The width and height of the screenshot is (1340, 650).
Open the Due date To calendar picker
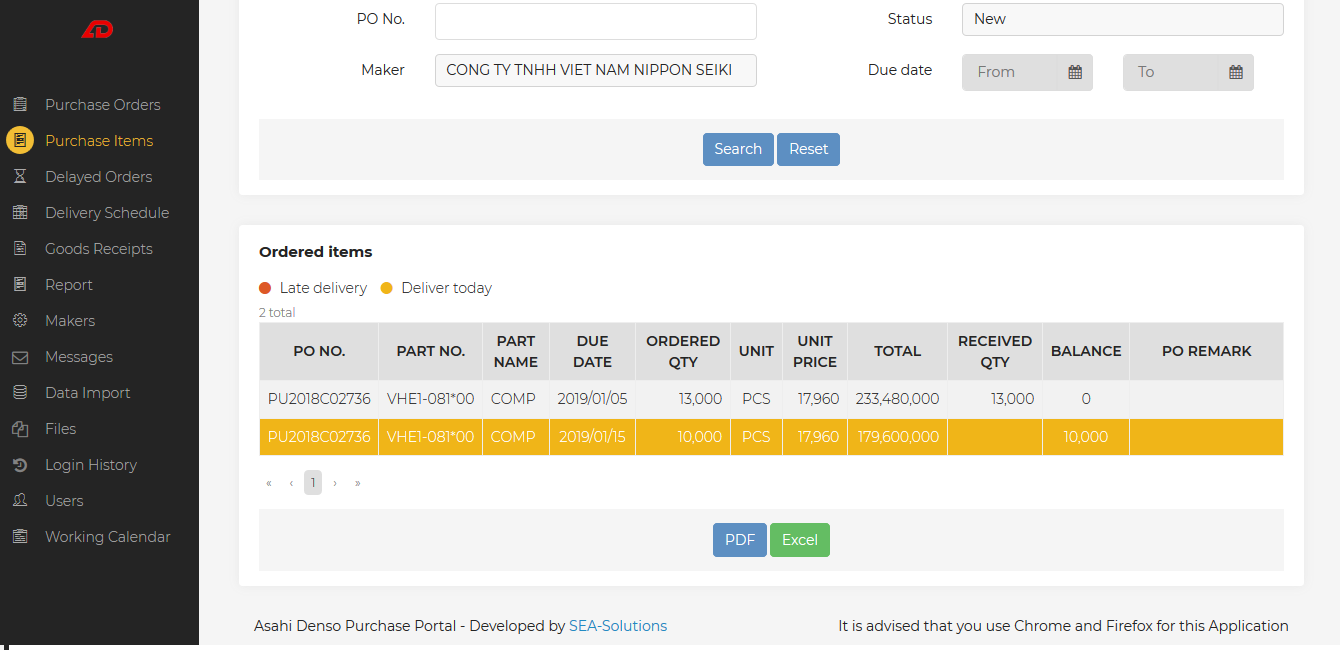coord(1235,72)
